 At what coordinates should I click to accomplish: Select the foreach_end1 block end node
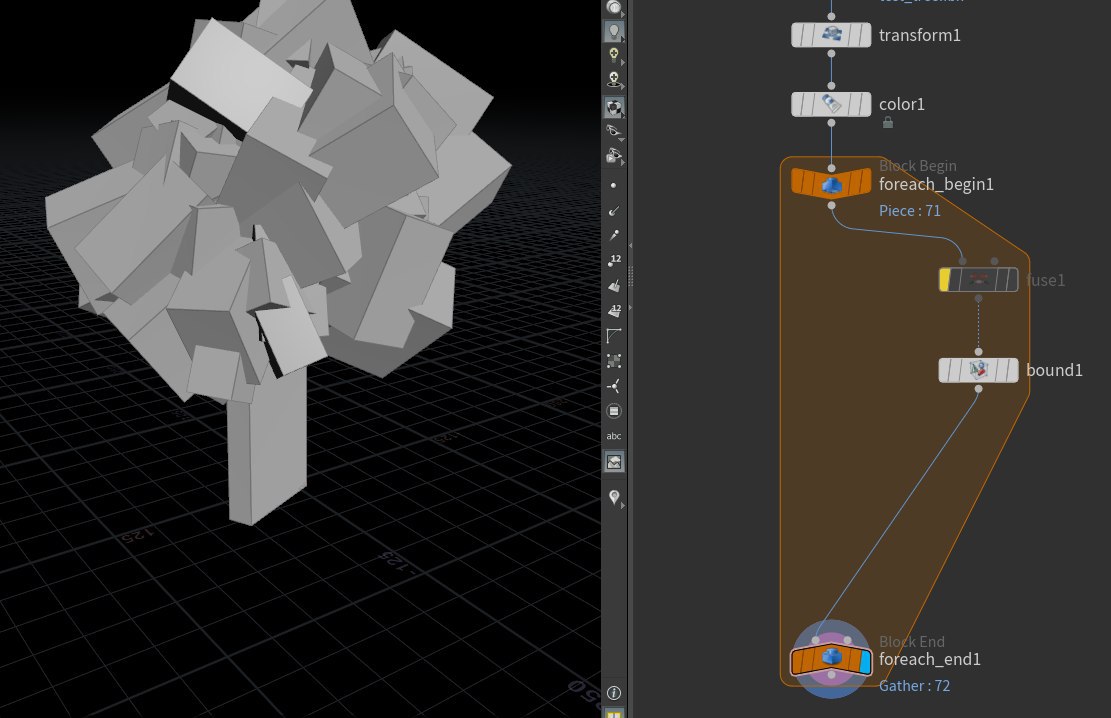831,659
